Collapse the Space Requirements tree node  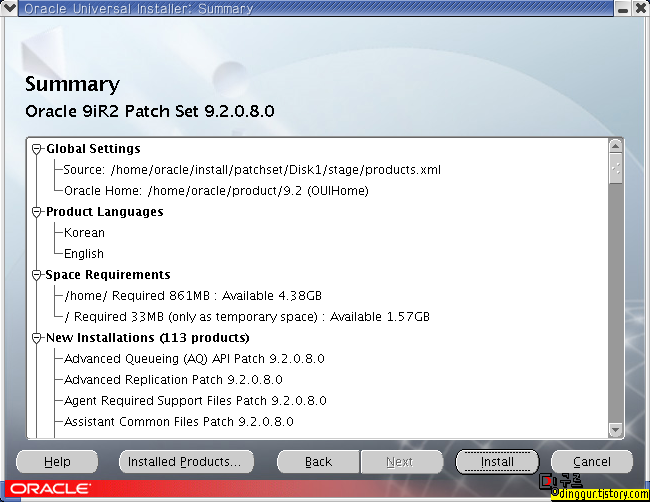pos(37,275)
